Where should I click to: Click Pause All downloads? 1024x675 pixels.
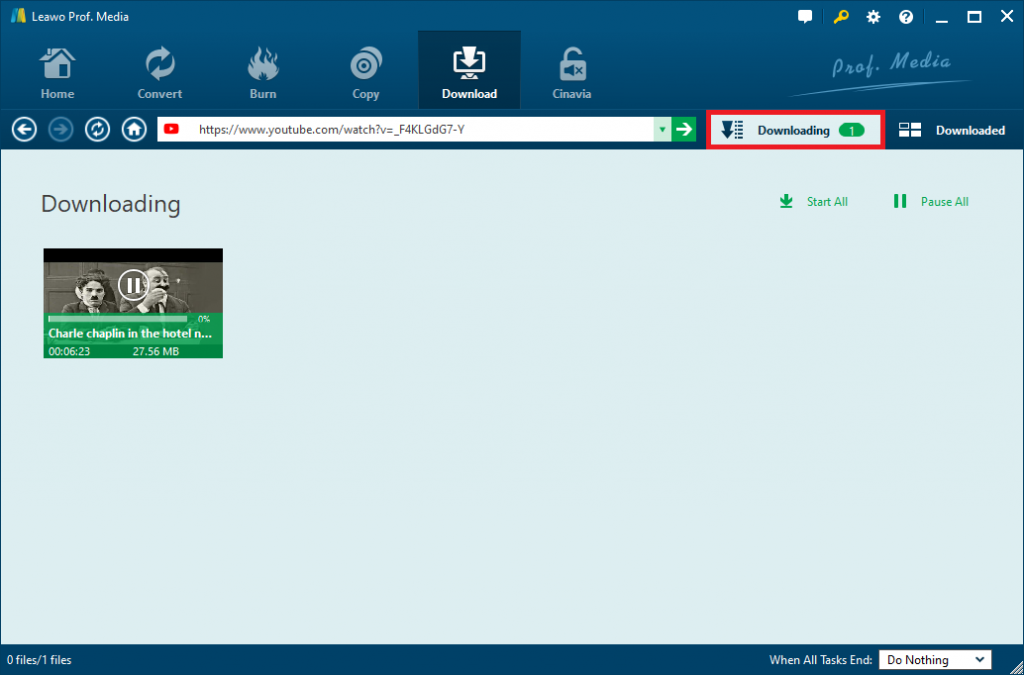click(931, 202)
